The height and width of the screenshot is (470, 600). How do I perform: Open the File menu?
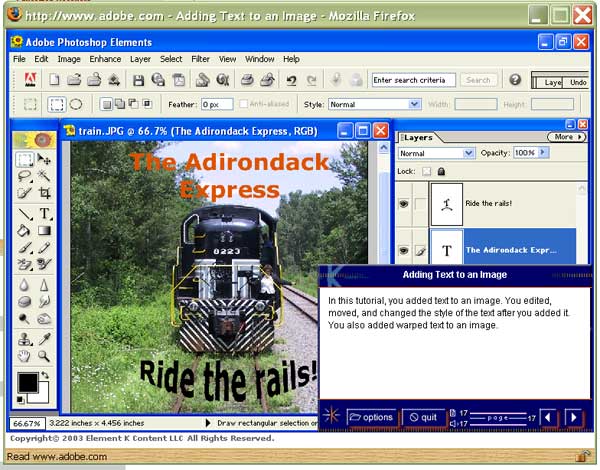point(19,59)
